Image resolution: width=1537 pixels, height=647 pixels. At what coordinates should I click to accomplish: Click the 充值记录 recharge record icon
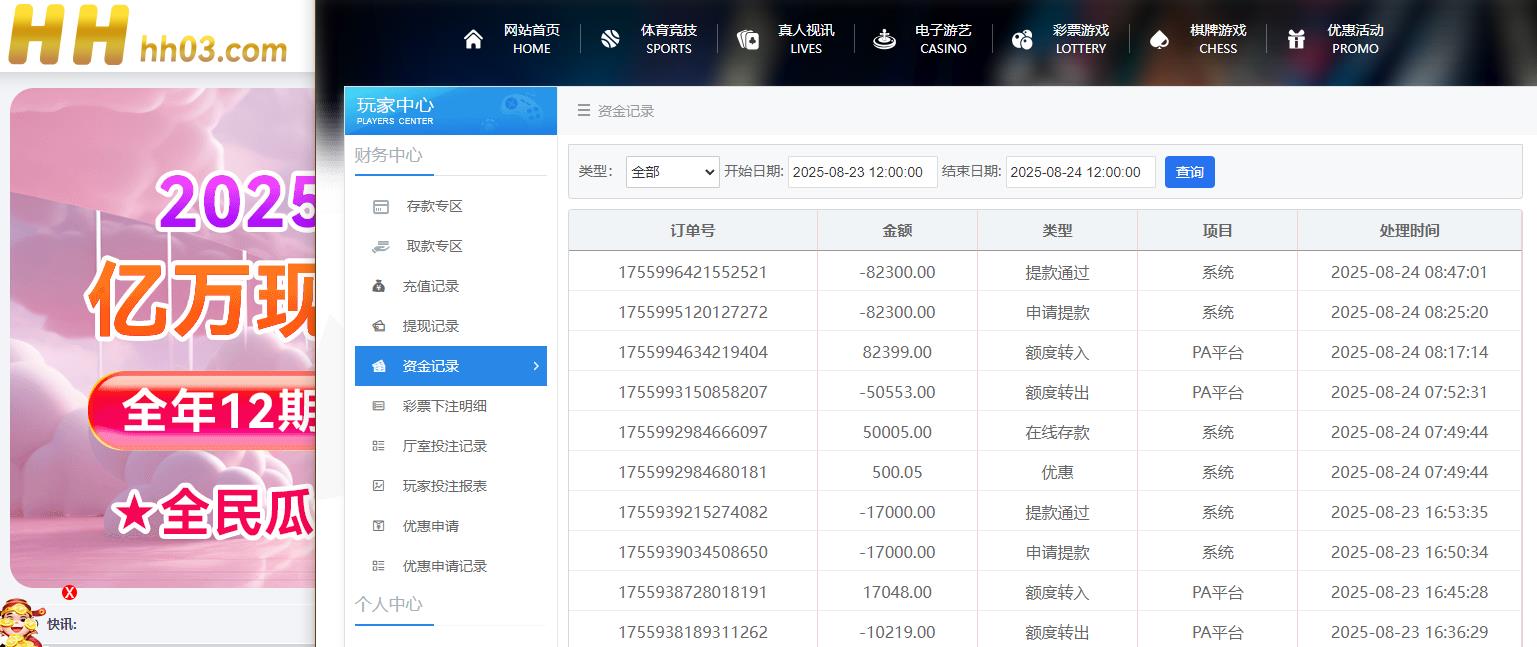(381, 285)
